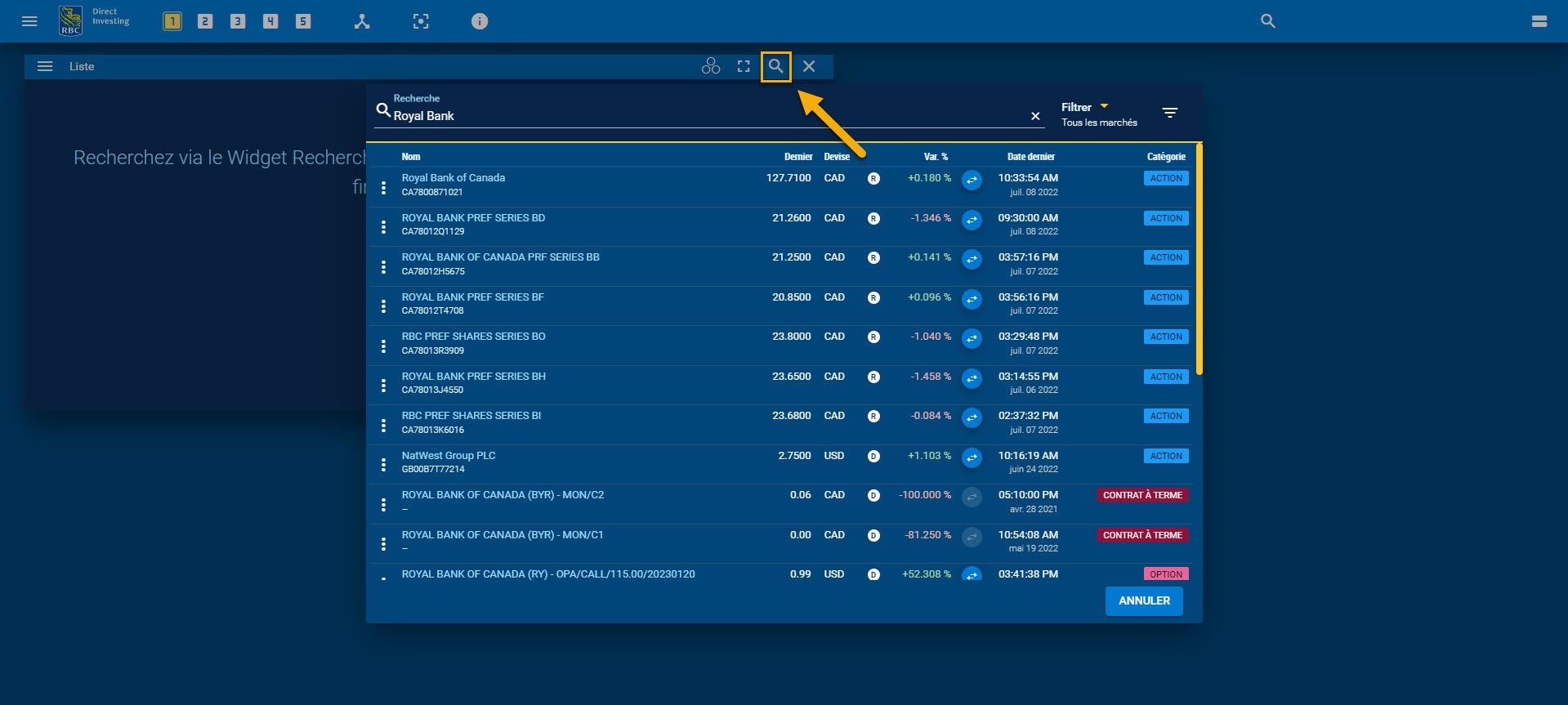Screen dimensions: 1568x705
Task: Open the filter list icon
Action: tap(1170, 113)
